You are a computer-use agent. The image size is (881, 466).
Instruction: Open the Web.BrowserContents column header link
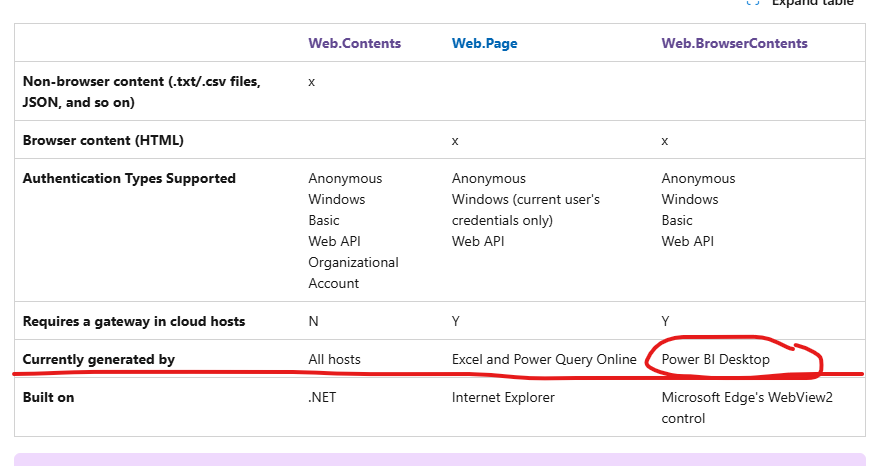point(734,43)
